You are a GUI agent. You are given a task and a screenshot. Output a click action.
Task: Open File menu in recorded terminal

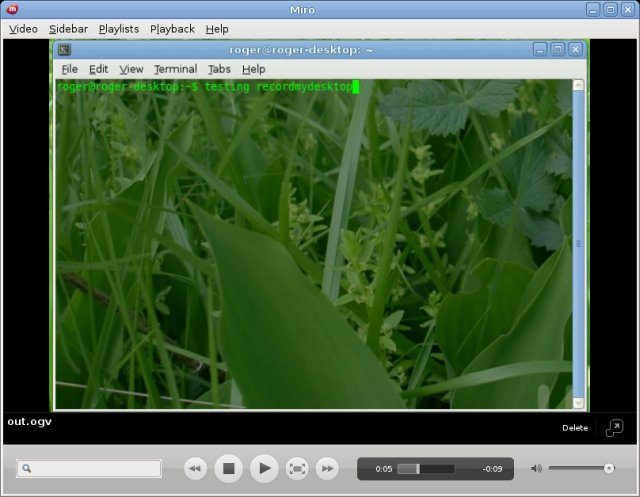(x=70, y=69)
